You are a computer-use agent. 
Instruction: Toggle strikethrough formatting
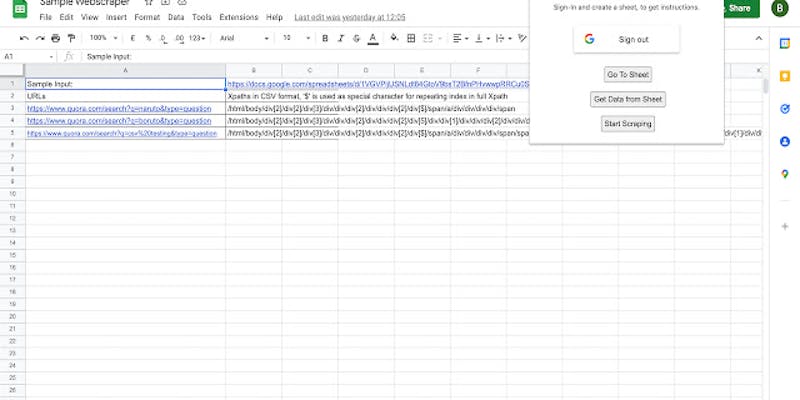click(357, 38)
